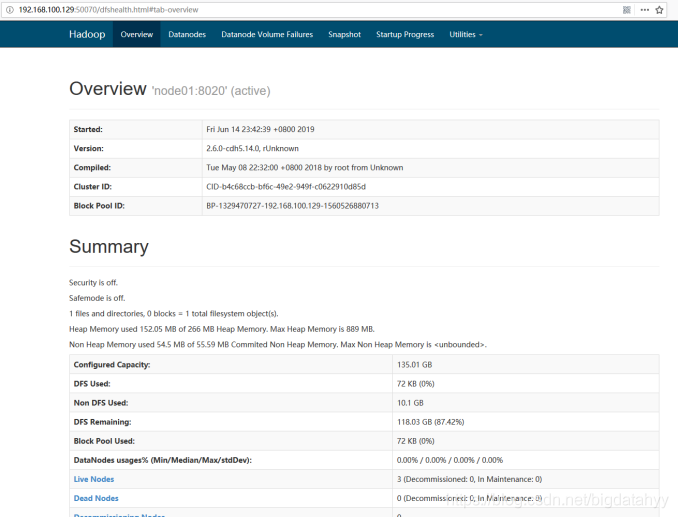
Task: Click the 'Safemode is off.' line
Action: 97,298
